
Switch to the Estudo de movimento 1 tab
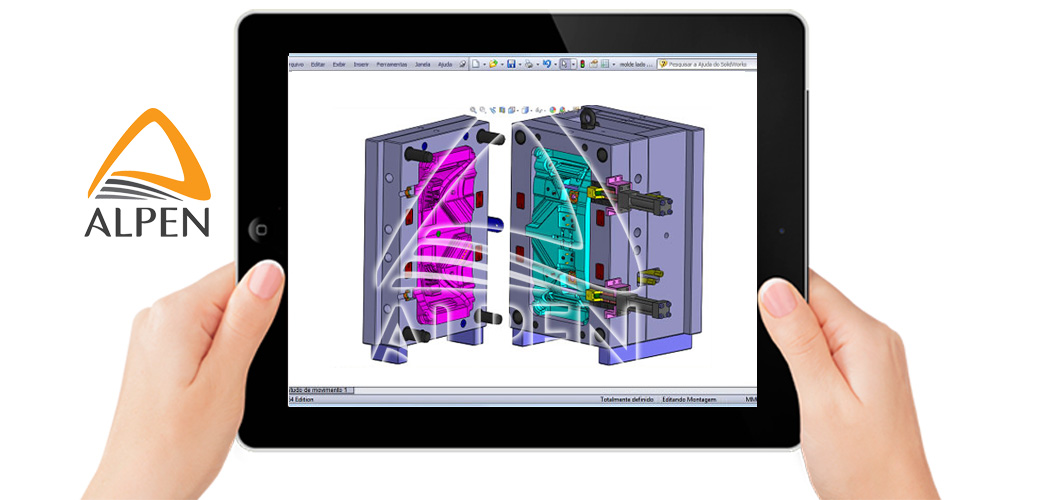(320, 388)
